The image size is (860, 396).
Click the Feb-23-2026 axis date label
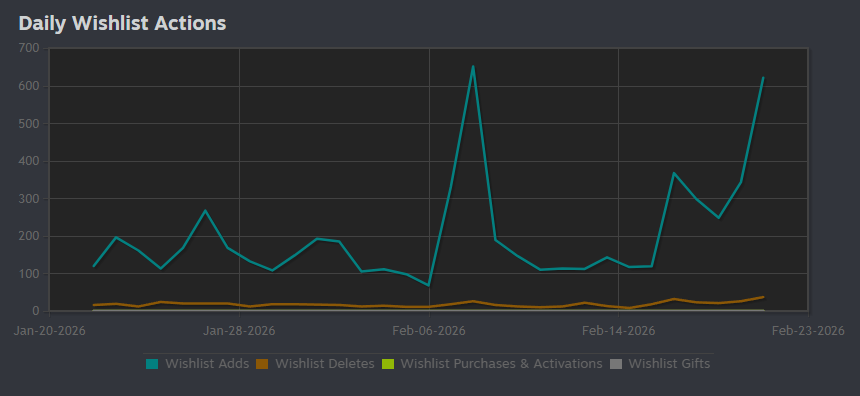pos(808,331)
